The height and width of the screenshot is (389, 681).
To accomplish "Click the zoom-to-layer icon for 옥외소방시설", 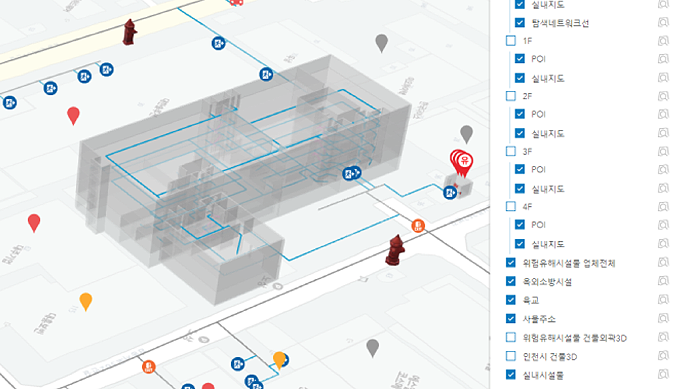I will pos(663,281).
